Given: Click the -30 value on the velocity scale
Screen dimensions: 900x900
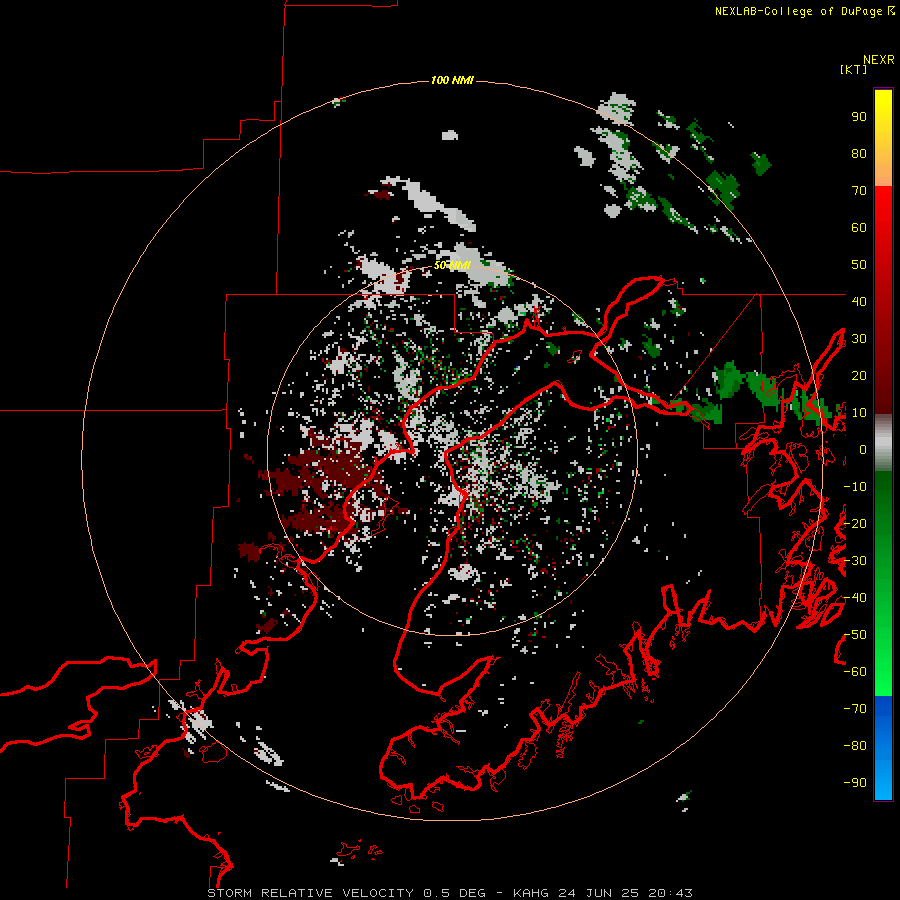Looking at the screenshot, I should 855,561.
